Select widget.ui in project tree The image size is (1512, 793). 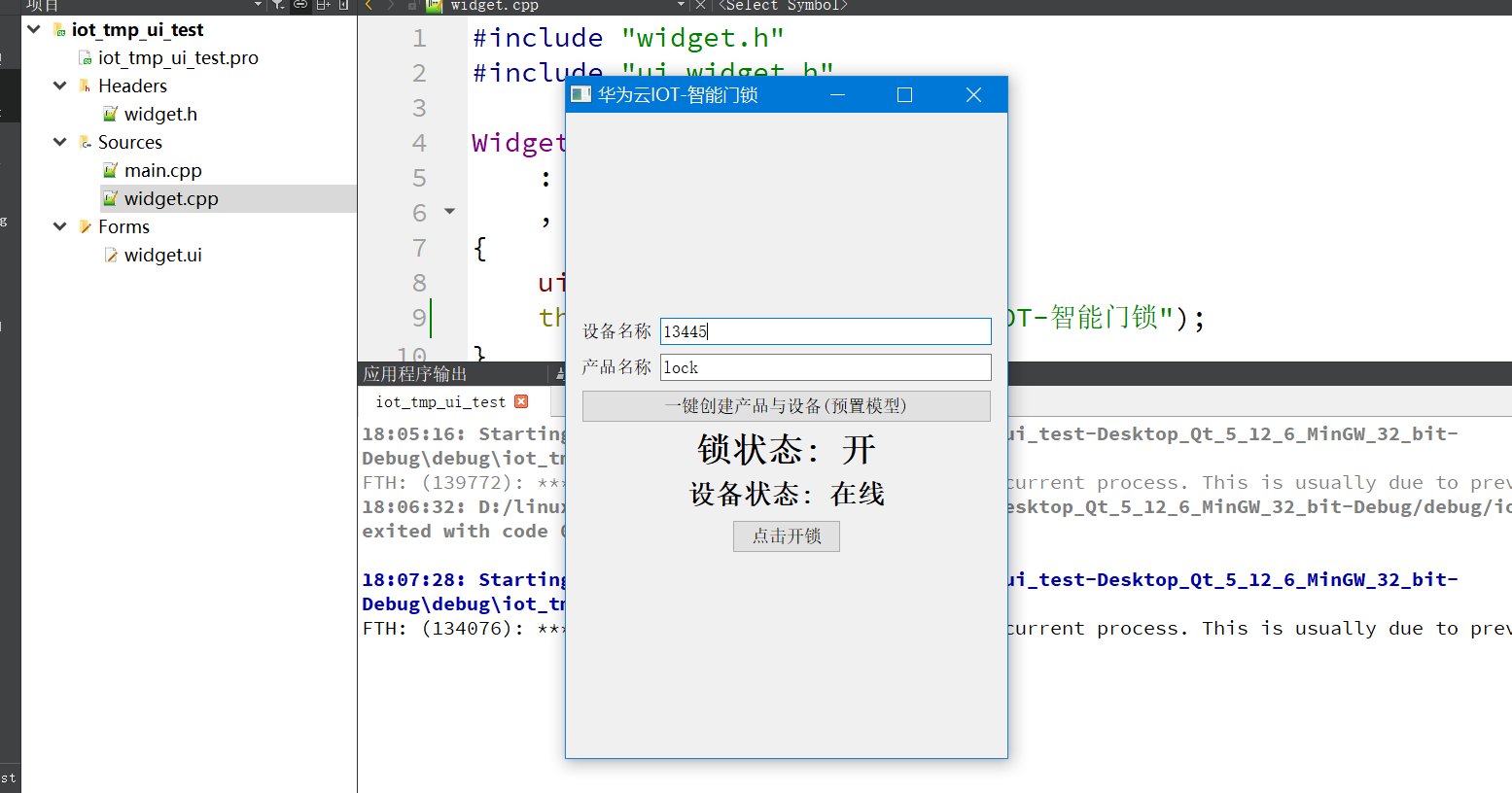[162, 255]
